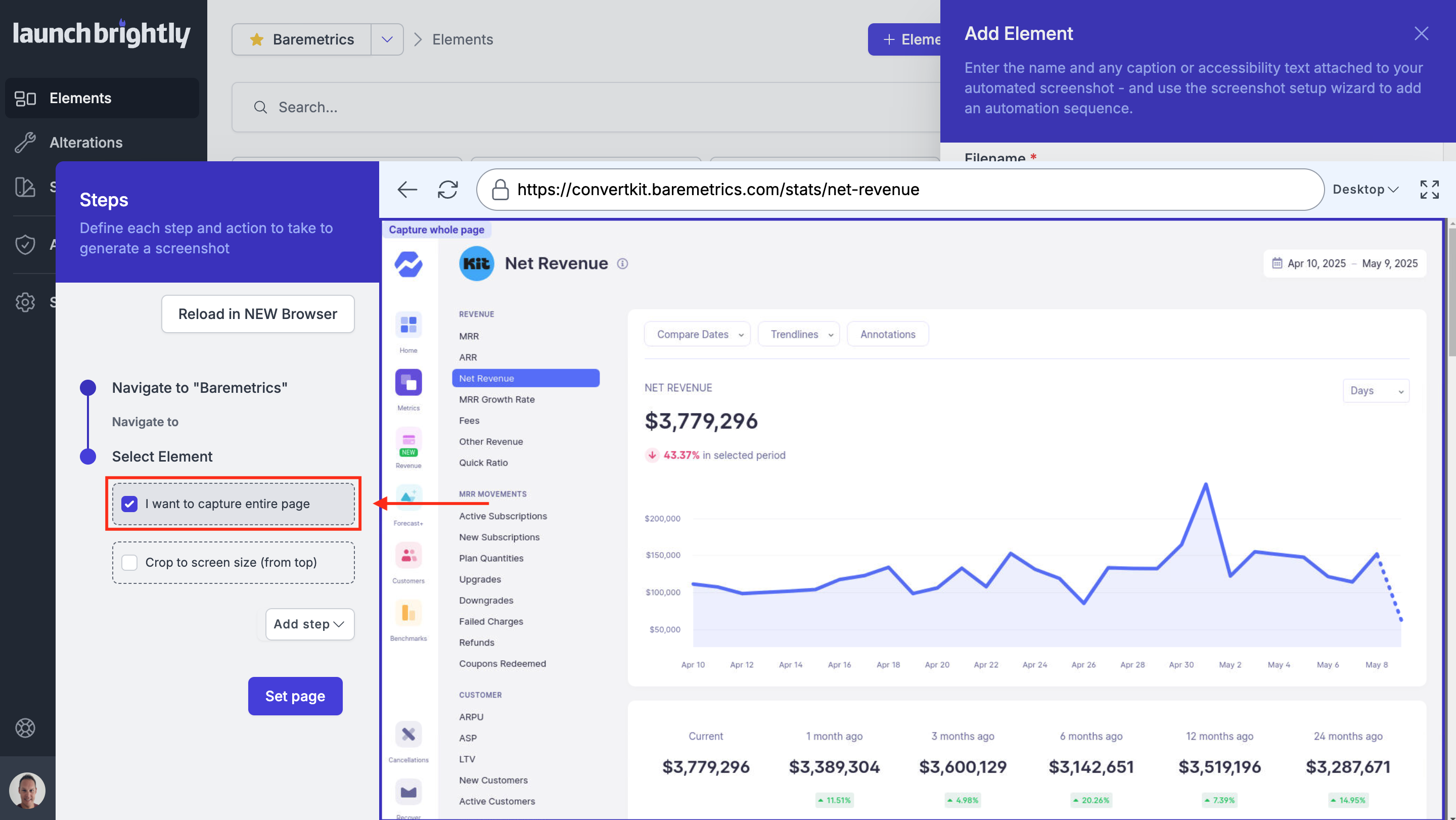
Task: Click the search magnifier icon
Action: [x=260, y=107]
